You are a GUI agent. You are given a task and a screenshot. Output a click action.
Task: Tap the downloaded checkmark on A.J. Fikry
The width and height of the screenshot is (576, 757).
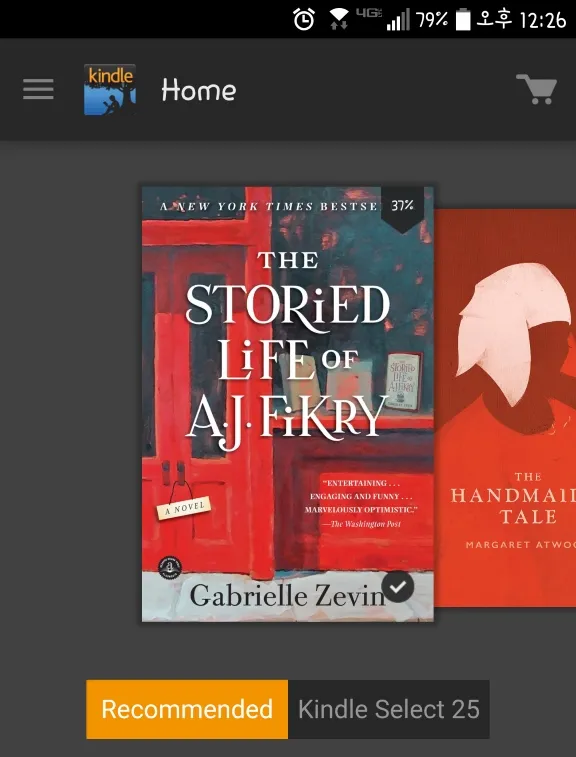click(398, 587)
